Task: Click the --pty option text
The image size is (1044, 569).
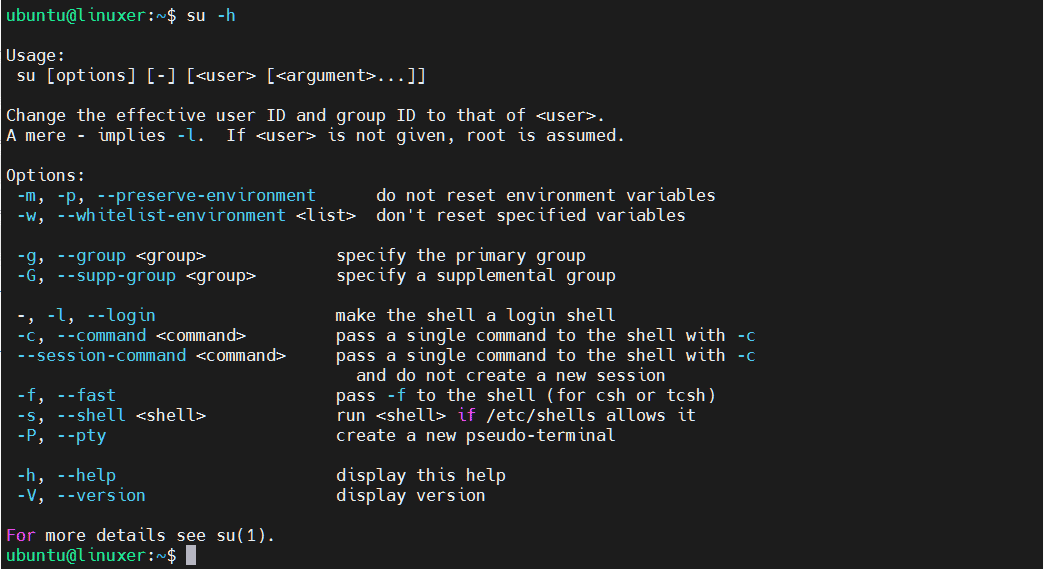Action: [x=81, y=435]
